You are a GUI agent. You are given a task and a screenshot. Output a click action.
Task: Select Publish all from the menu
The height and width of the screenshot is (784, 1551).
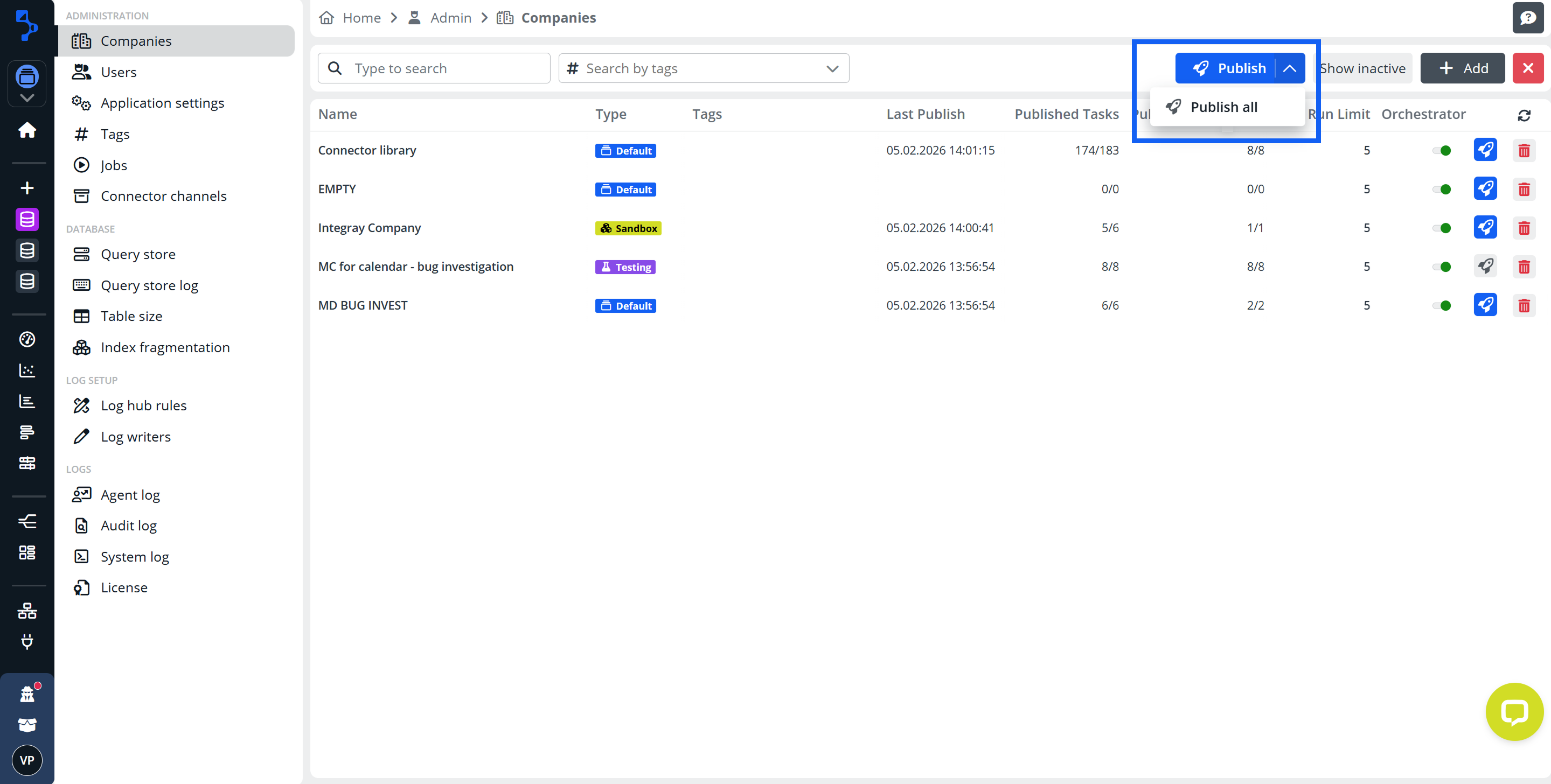pos(1223,107)
